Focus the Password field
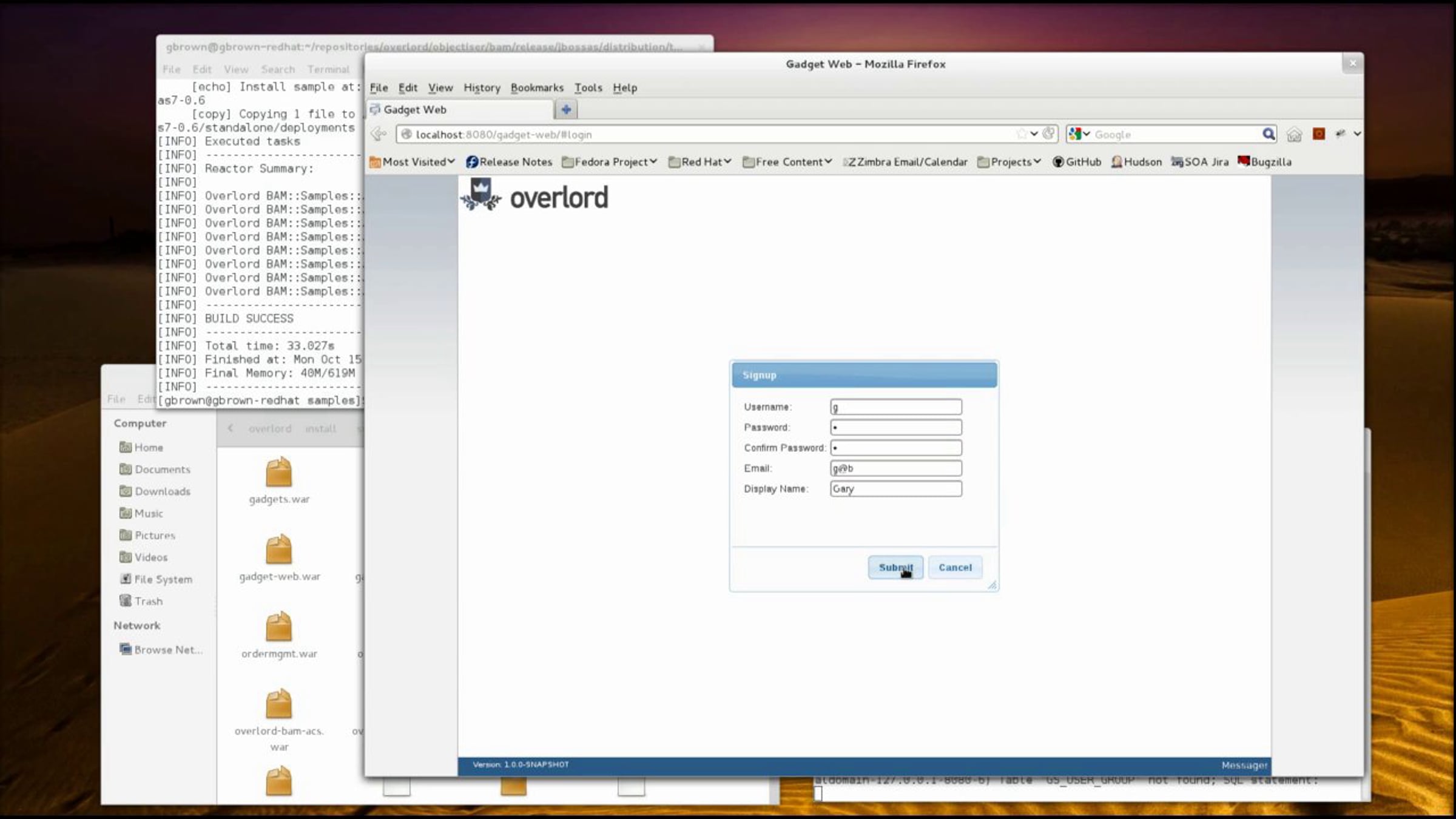Viewport: 1456px width, 819px height. pos(896,427)
